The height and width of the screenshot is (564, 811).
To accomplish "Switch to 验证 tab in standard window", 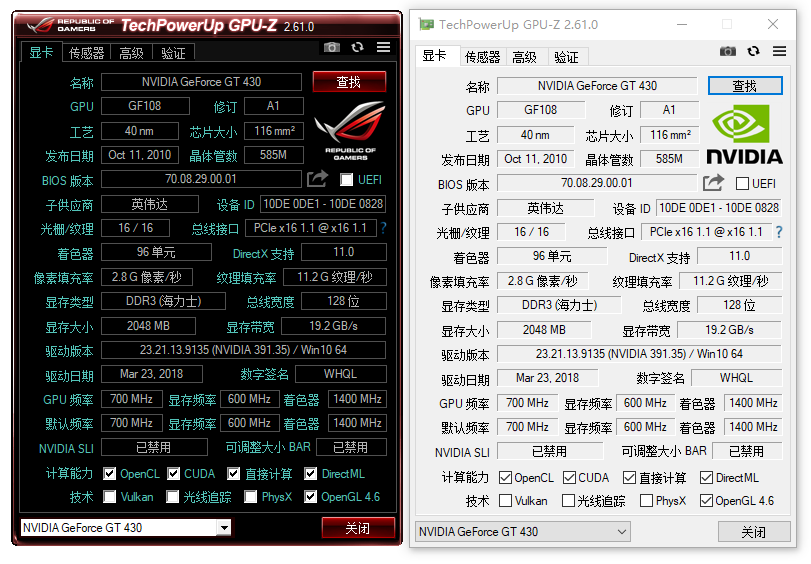I will 567,57.
